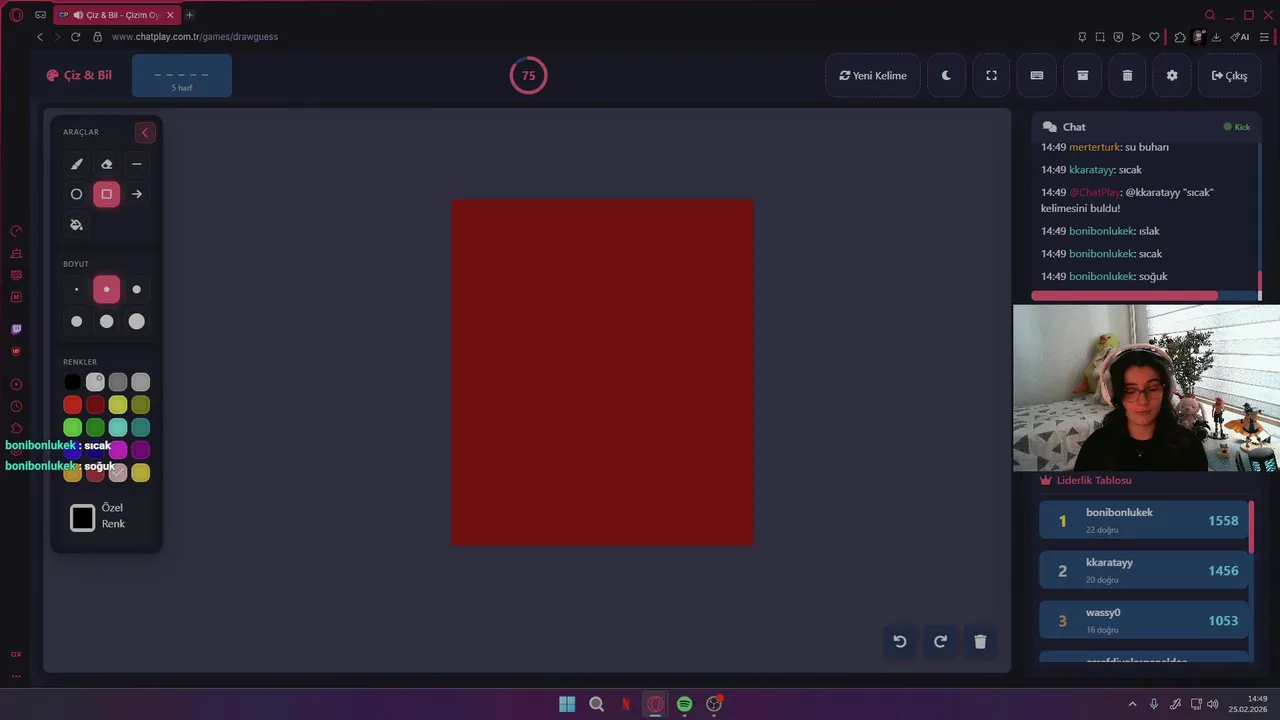
Task: Choose the fourth brush size
Action: [x=76, y=321]
